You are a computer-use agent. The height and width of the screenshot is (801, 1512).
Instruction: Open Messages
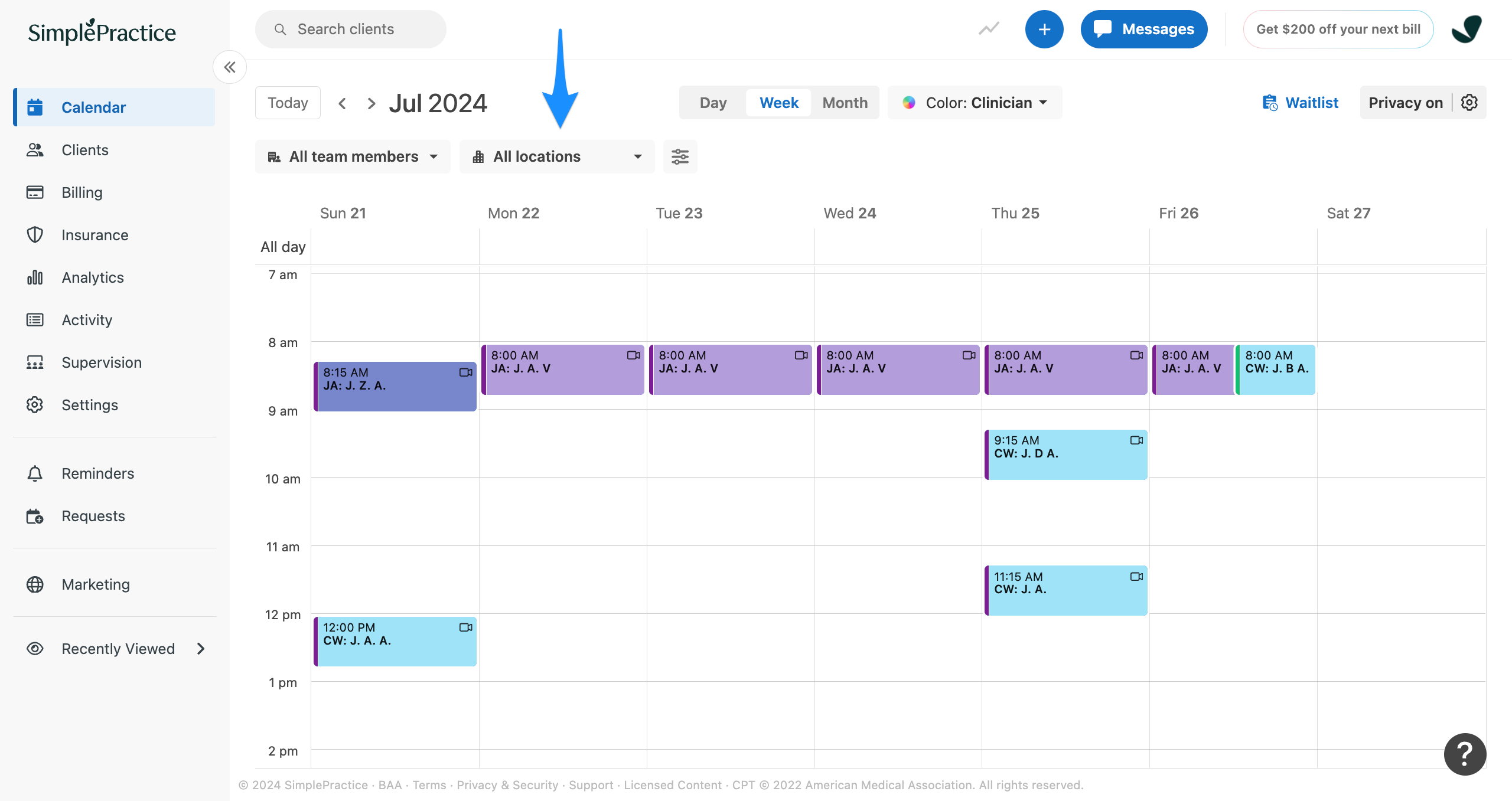(x=1144, y=29)
